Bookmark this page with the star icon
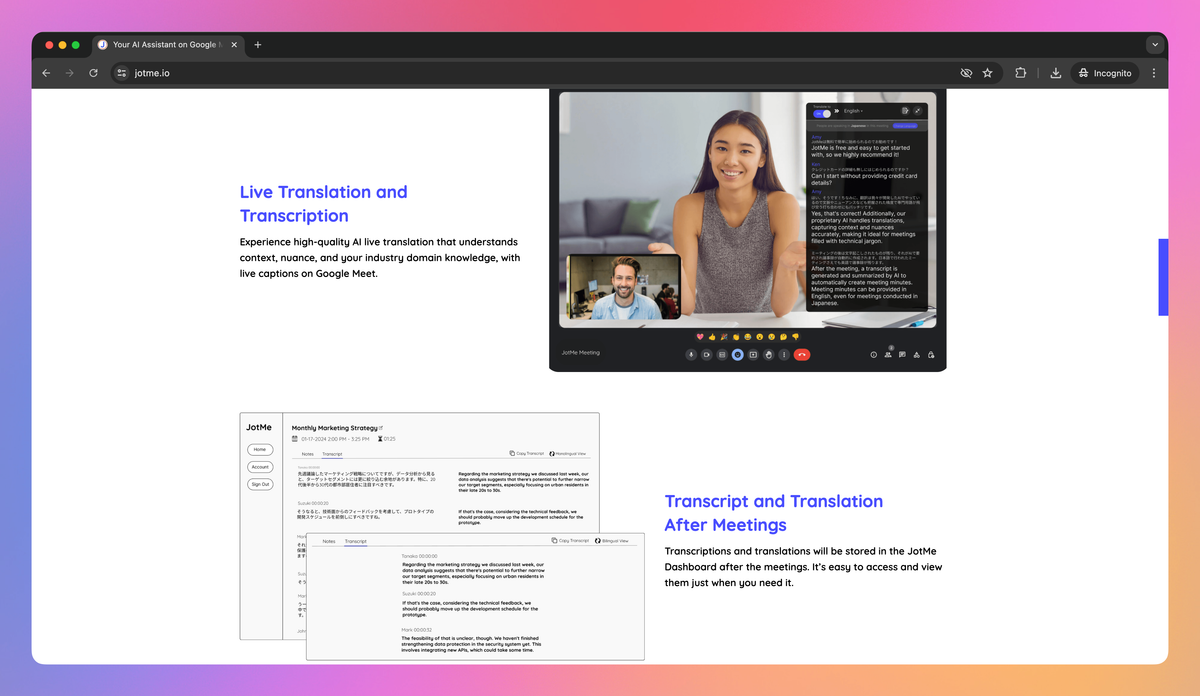Image resolution: width=1200 pixels, height=696 pixels. 988,73
